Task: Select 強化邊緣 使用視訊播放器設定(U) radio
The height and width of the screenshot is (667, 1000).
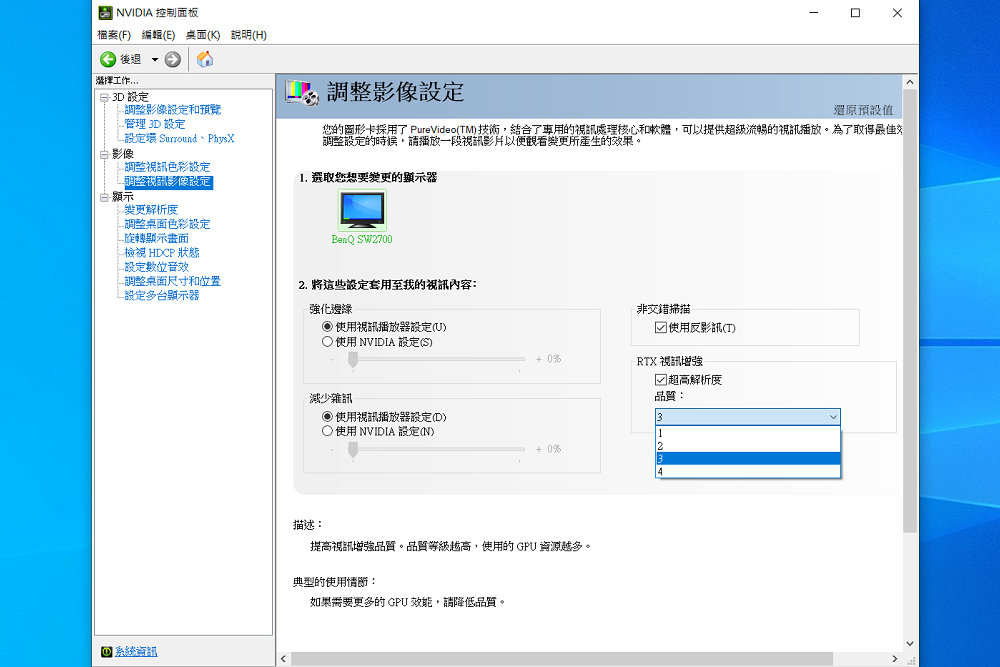Action: 327,326
